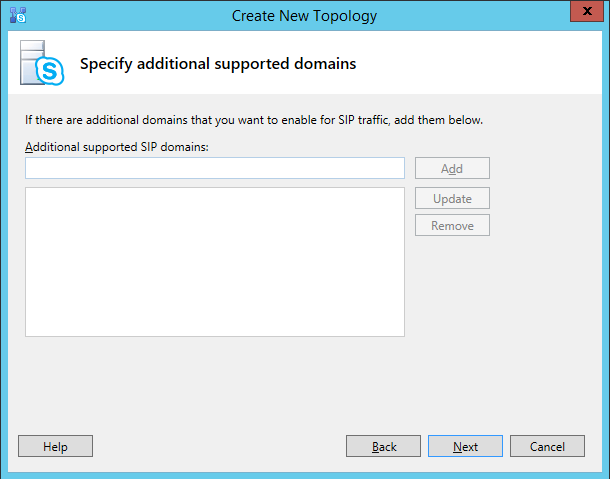Screen dimensions: 610x479
Task: Cancel the topology creation wizard
Action: [x=547, y=446]
